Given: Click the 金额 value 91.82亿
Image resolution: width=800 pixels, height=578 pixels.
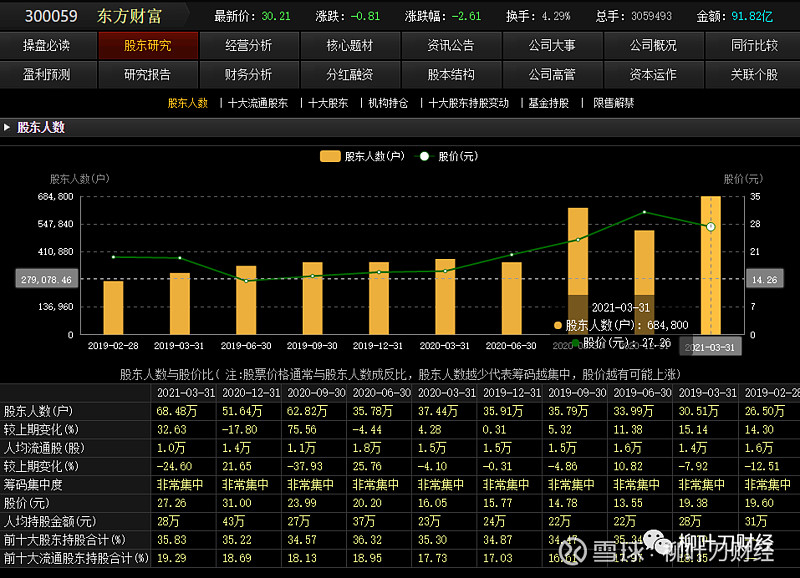Looking at the screenshot, I should pyautogui.click(x=752, y=16).
